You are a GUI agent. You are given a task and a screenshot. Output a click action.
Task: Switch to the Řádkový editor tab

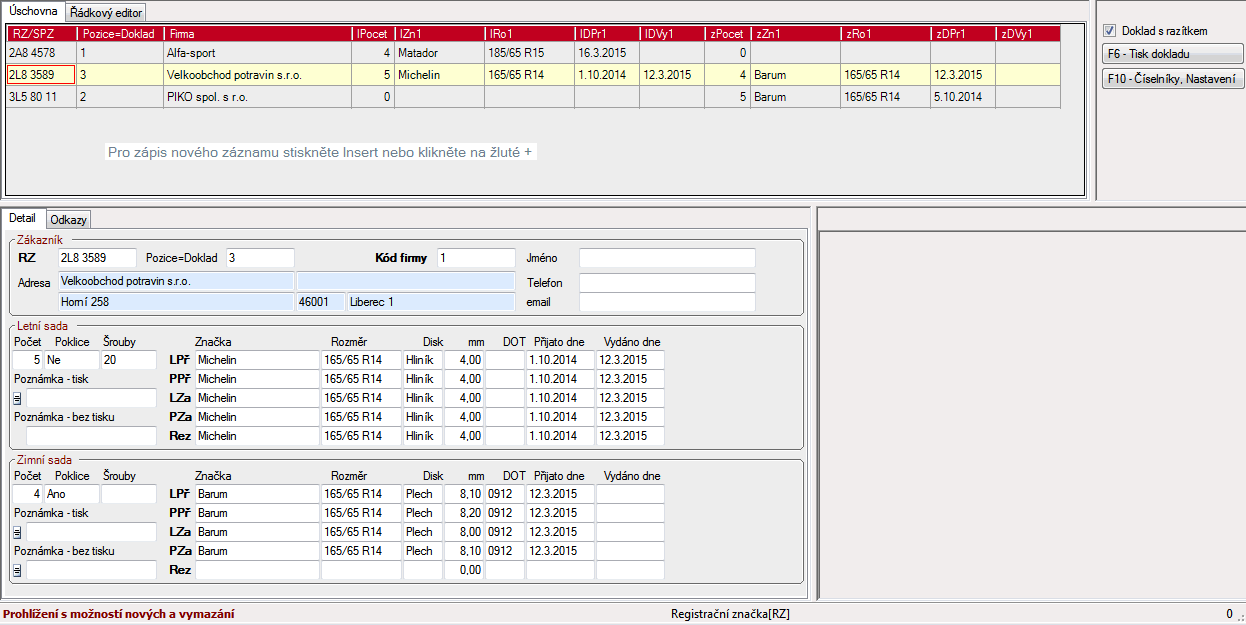107,13
